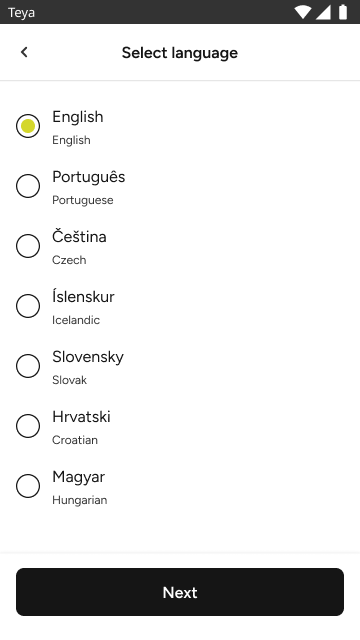The width and height of the screenshot is (360, 640).
Task: Tap the Croatian subtitle label
Action: pyautogui.click(x=75, y=440)
